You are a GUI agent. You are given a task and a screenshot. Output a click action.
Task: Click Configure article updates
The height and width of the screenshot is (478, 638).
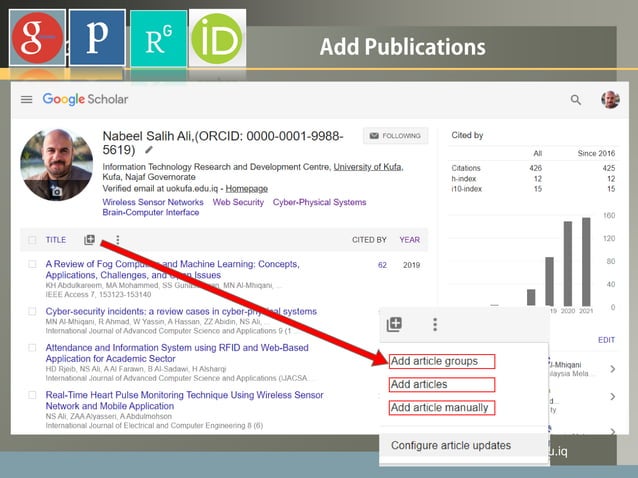tap(451, 445)
